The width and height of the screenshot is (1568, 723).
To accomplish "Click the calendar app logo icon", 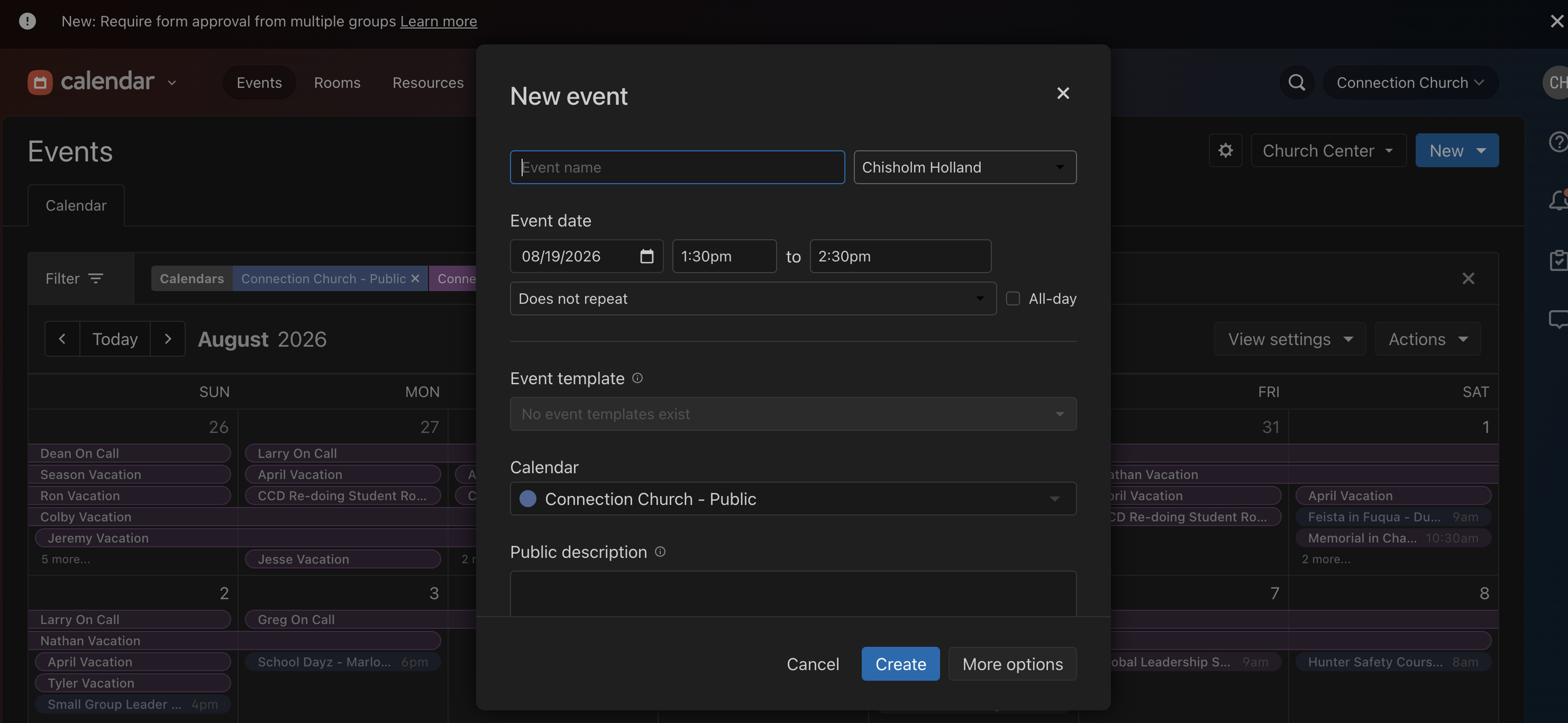I will [40, 82].
